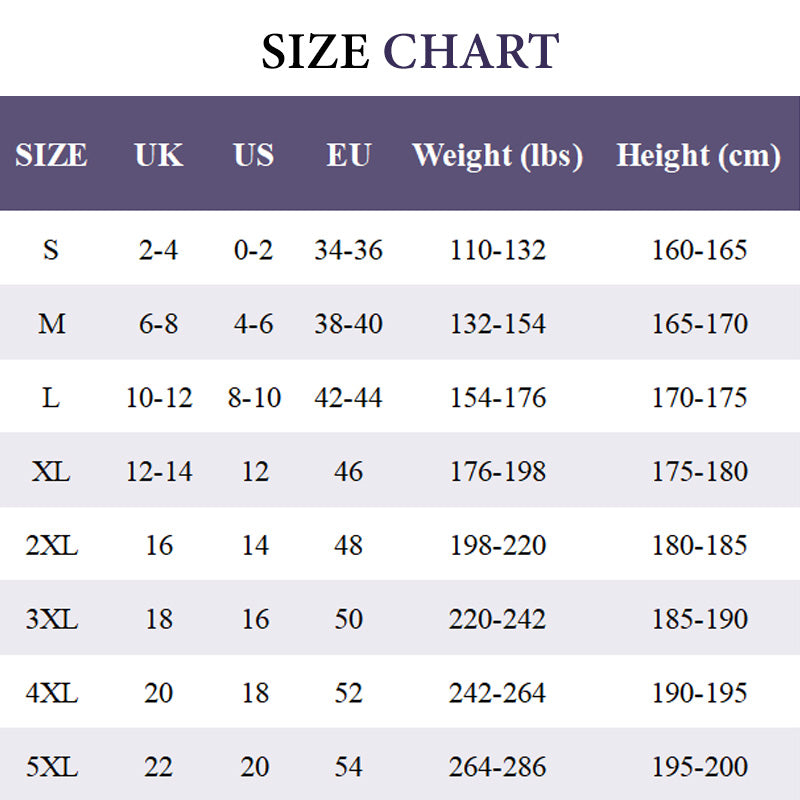Click UK size cell 10-12
The image size is (800, 800).
pyautogui.click(x=159, y=397)
